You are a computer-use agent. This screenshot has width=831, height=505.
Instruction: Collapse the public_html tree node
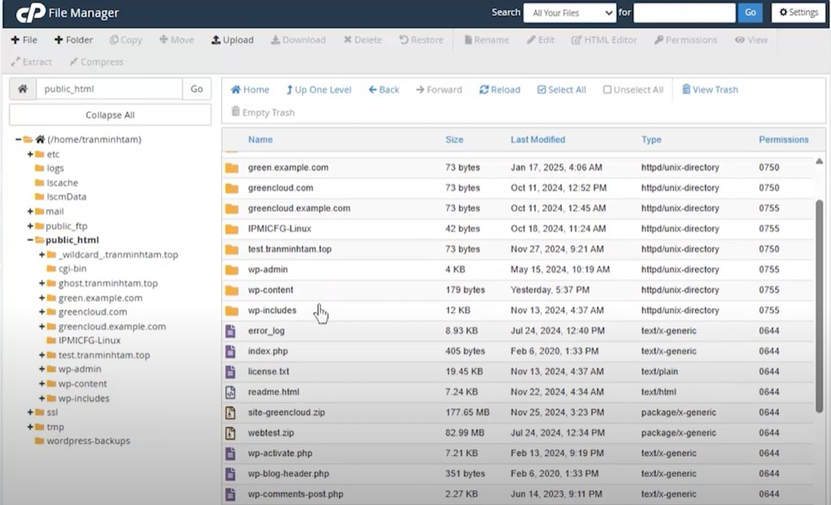pos(30,241)
